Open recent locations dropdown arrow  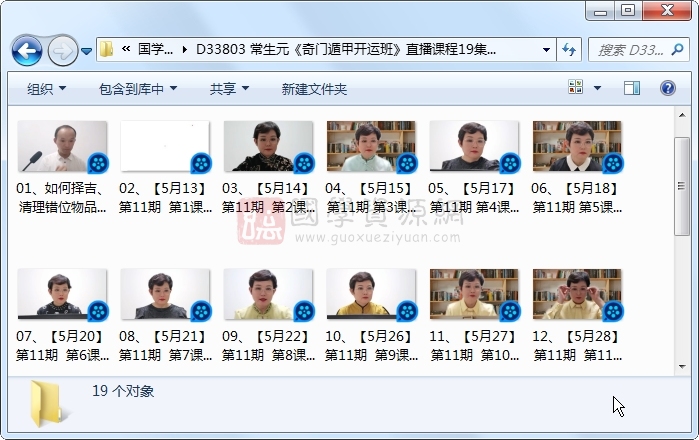[x=86, y=51]
